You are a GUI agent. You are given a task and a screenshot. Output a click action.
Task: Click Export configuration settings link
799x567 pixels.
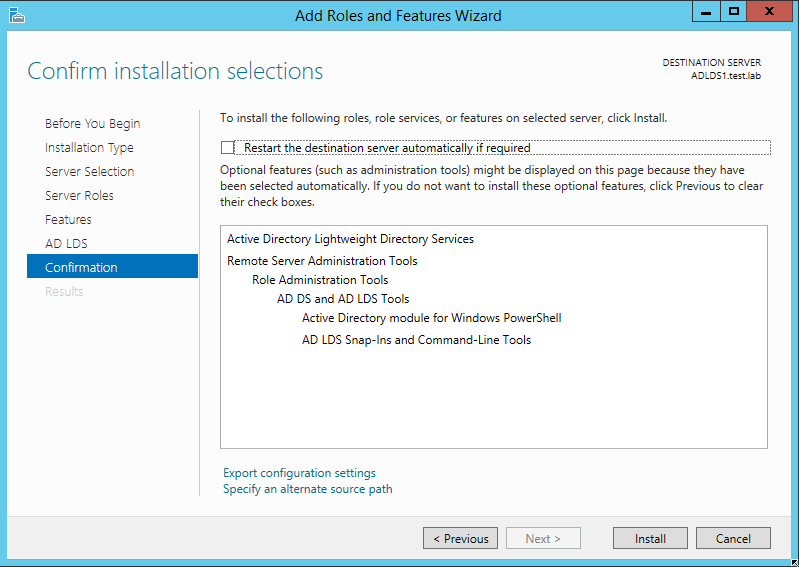click(x=299, y=473)
